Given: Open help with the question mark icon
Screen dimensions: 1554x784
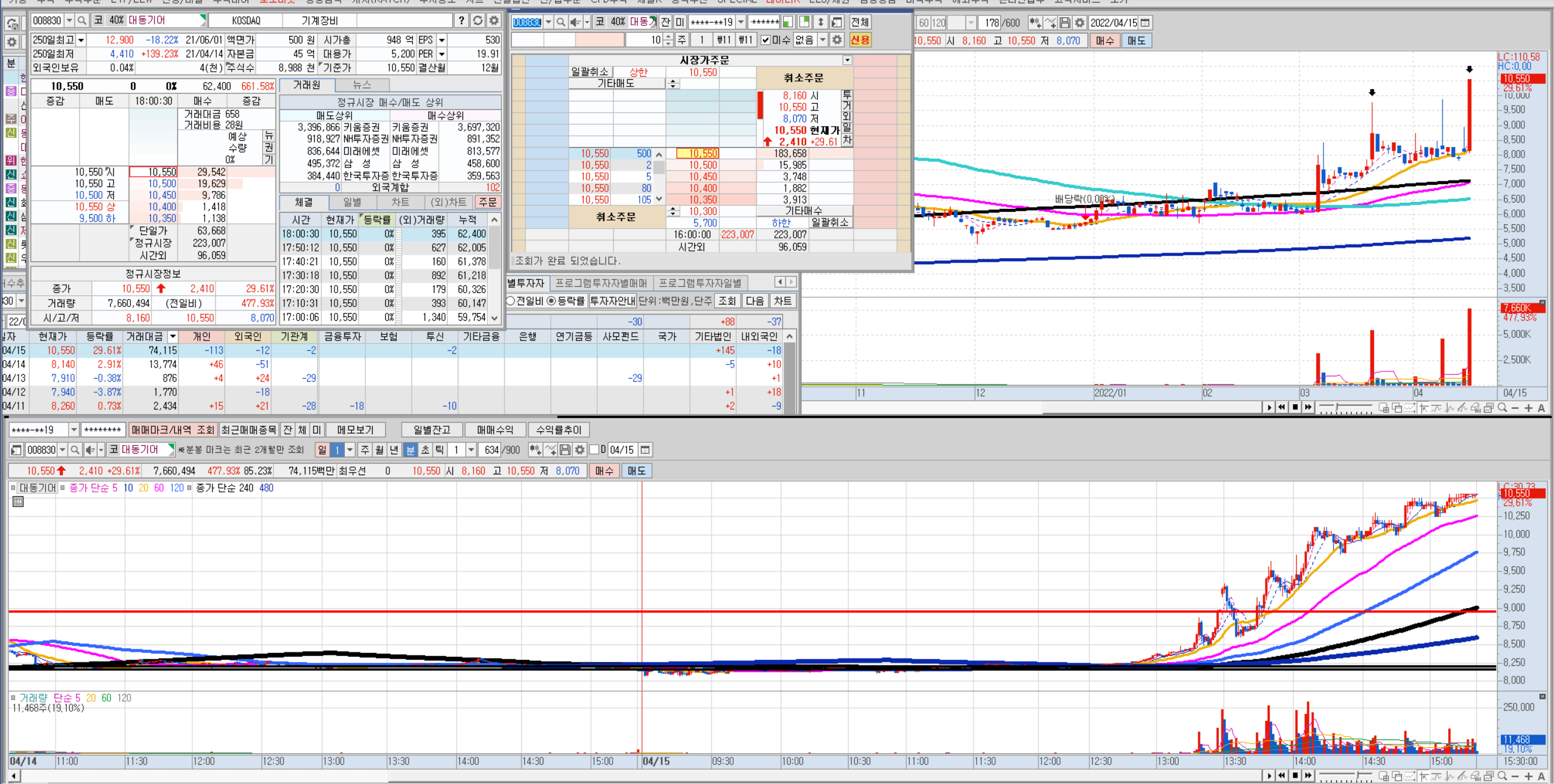Looking at the screenshot, I should click(x=461, y=20).
